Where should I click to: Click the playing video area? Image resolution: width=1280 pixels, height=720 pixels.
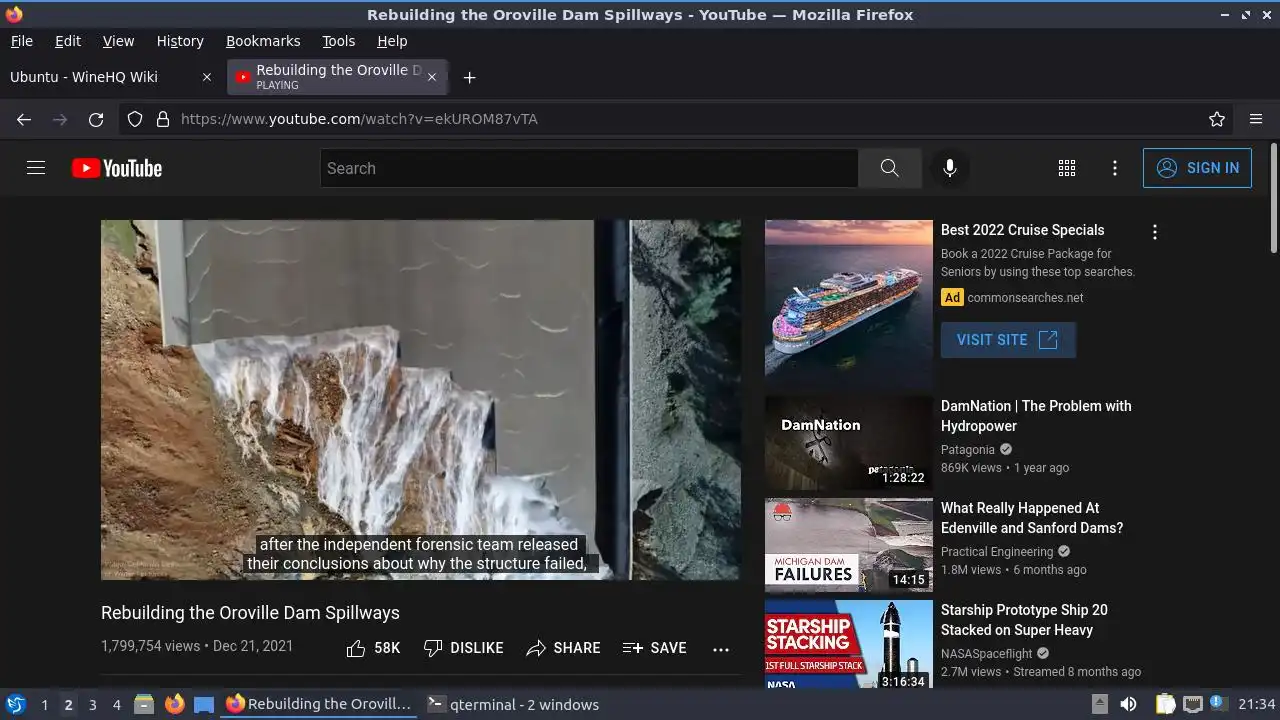pos(421,400)
